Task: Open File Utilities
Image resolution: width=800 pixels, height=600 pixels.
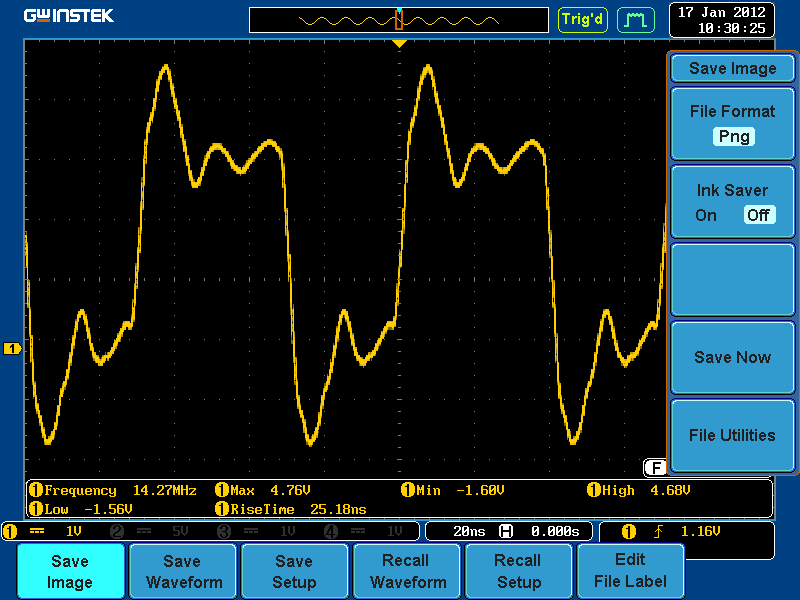Action: pos(732,435)
